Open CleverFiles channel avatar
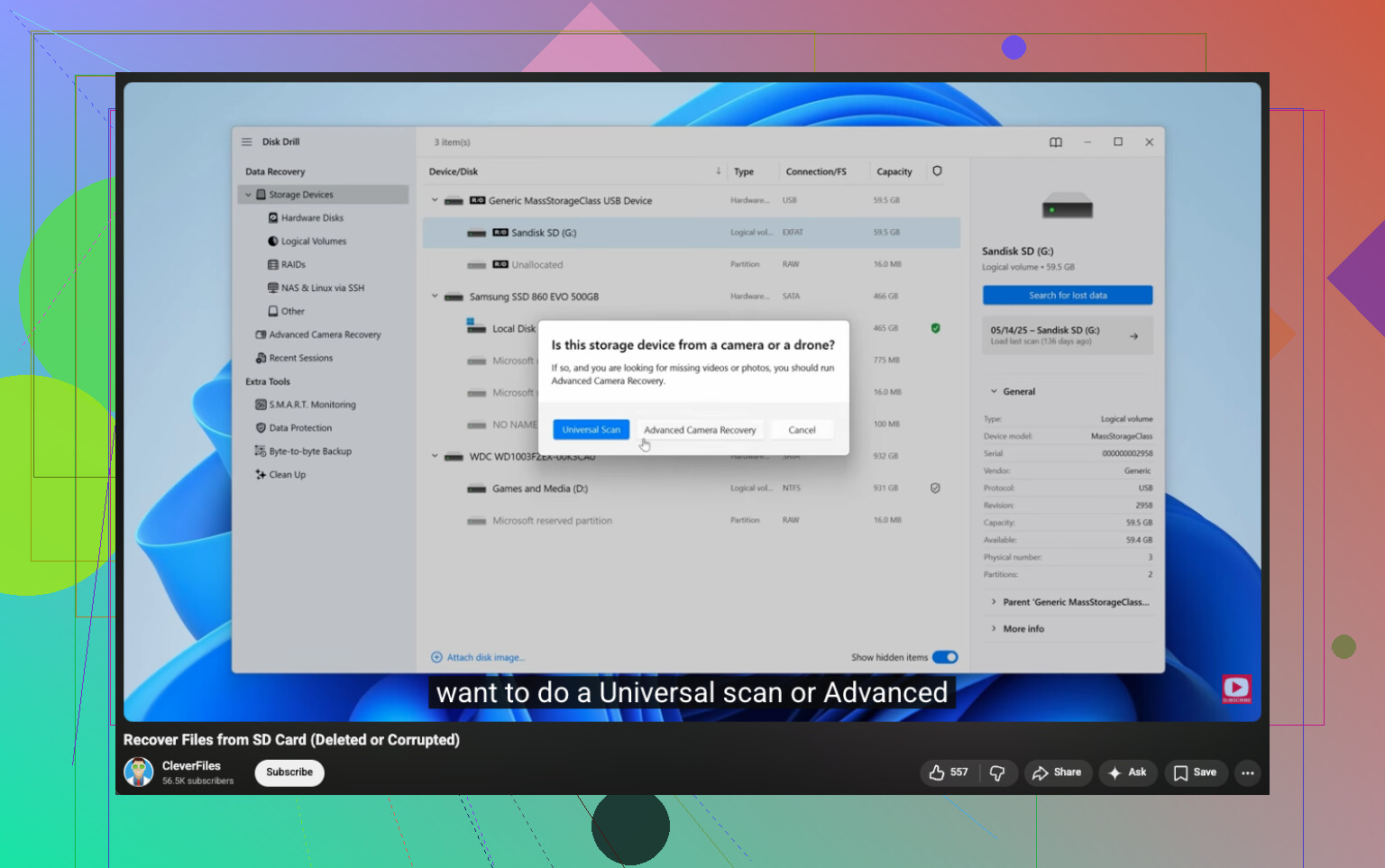 tap(138, 772)
